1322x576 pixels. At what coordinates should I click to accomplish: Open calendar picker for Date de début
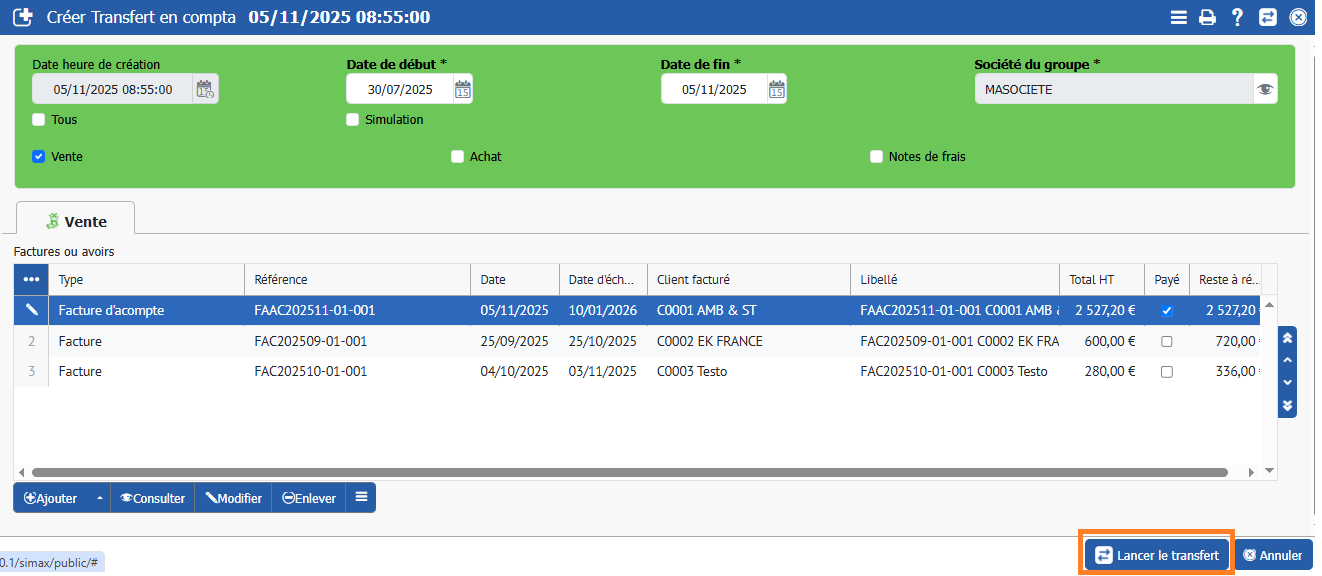pyautogui.click(x=462, y=89)
